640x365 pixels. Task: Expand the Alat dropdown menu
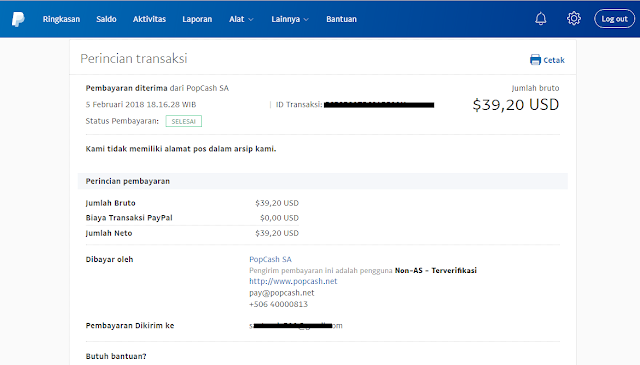coord(241,19)
